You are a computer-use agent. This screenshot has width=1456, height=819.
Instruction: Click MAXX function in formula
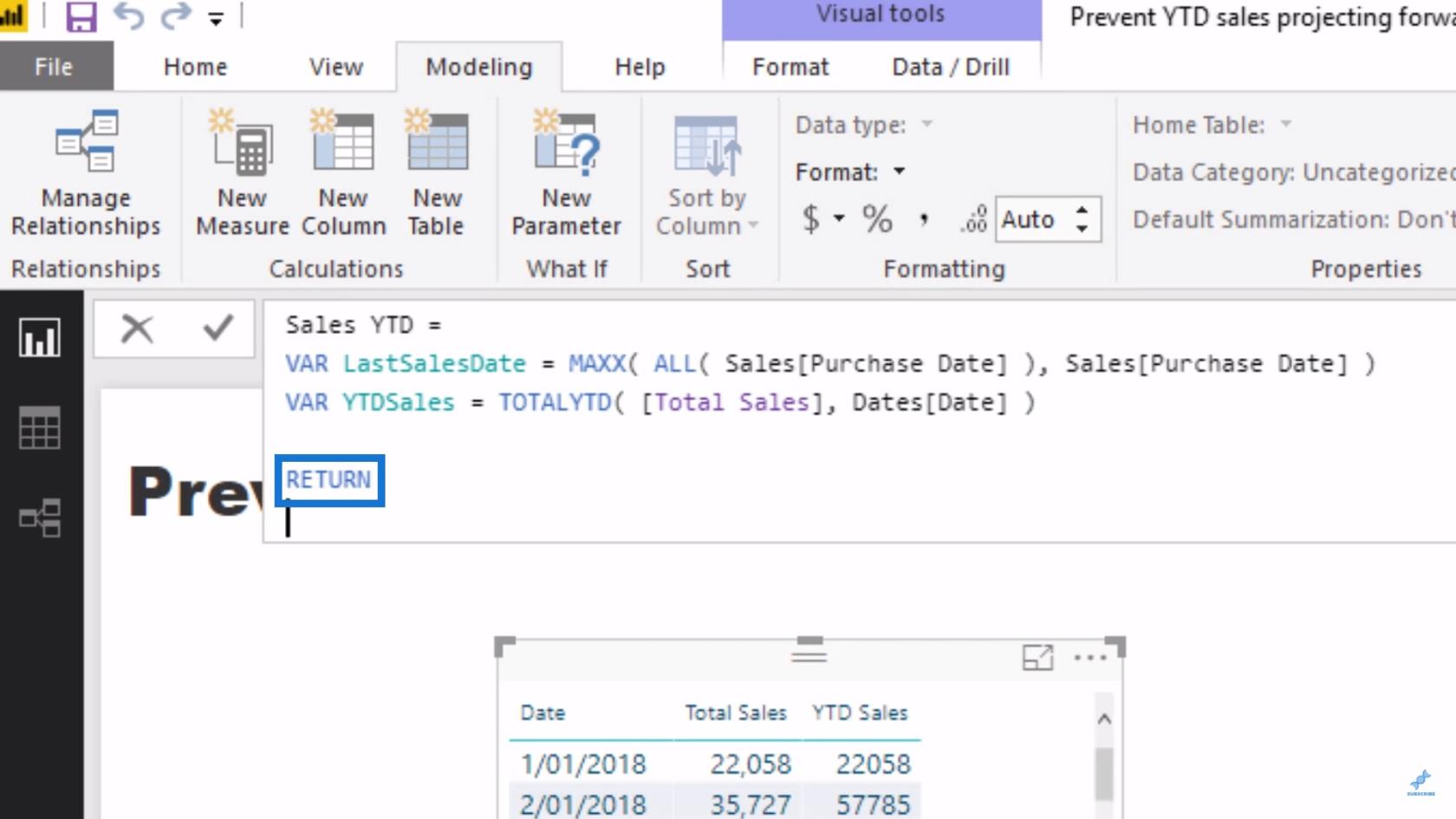pos(596,363)
